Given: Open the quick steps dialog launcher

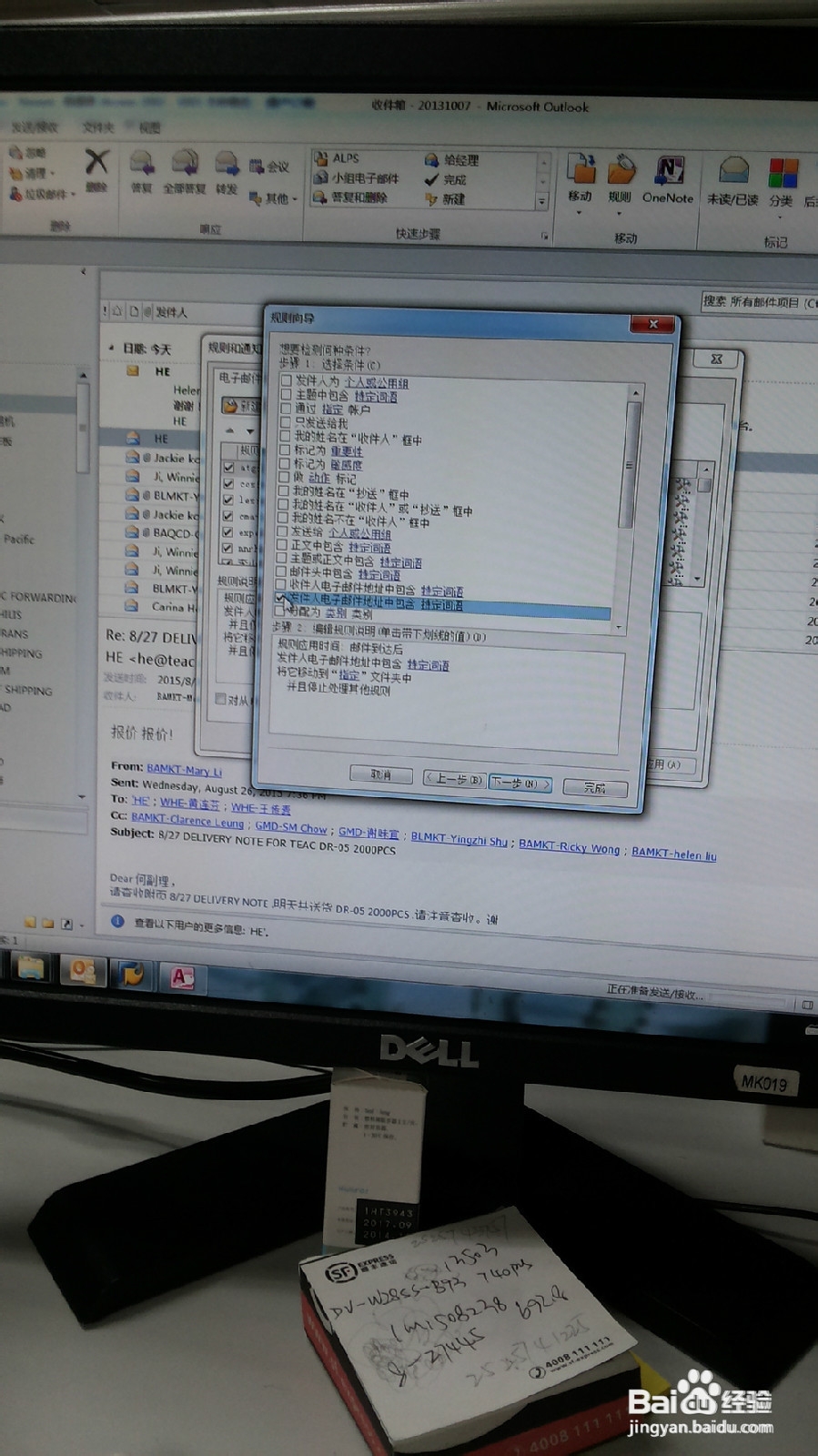Looking at the screenshot, I should 545,236.
